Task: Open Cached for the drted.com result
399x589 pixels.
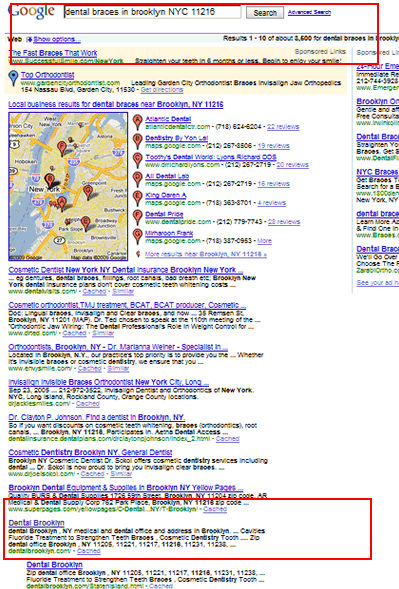Action: pyautogui.click(x=74, y=333)
